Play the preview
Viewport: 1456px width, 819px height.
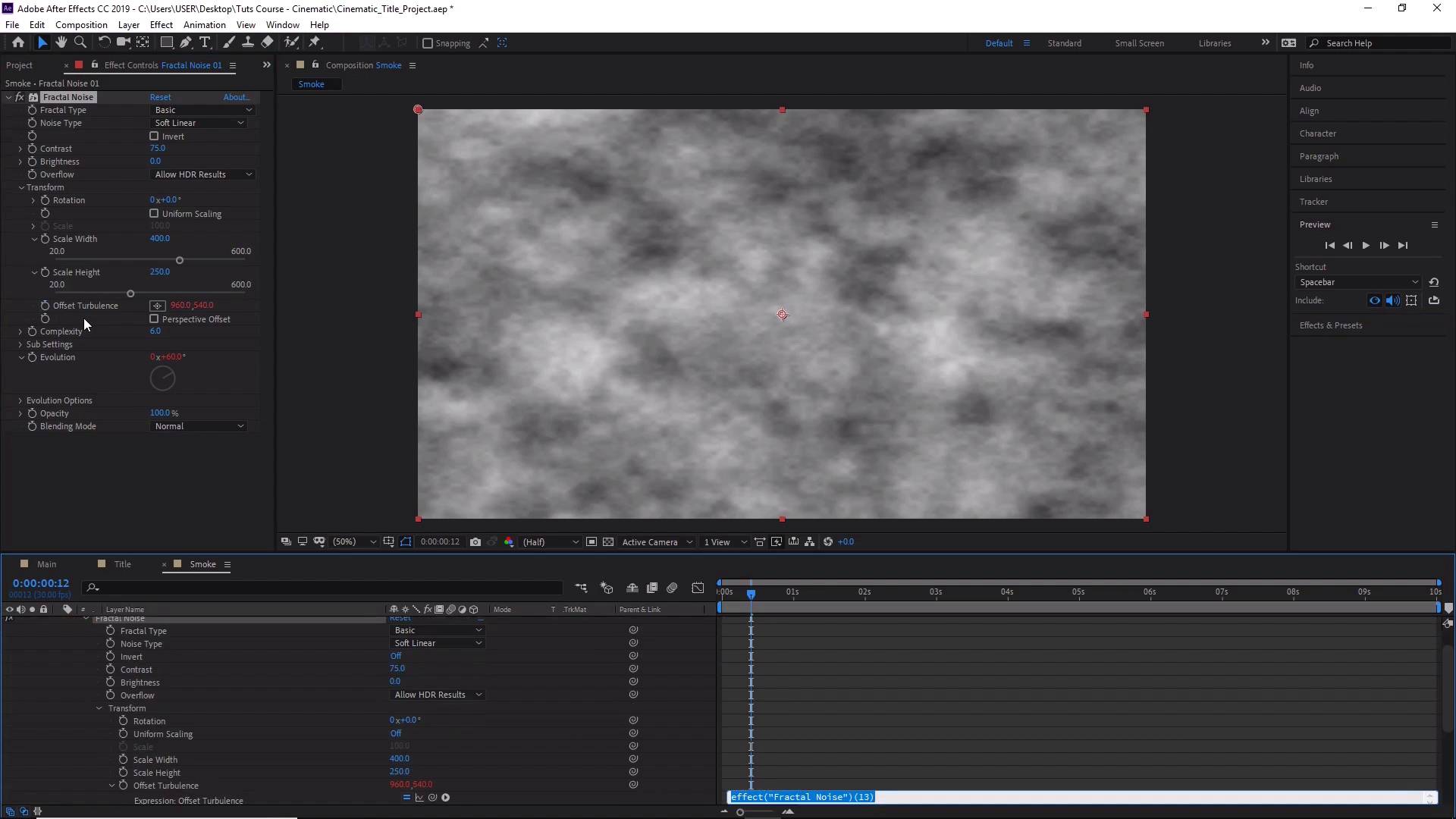1366,246
